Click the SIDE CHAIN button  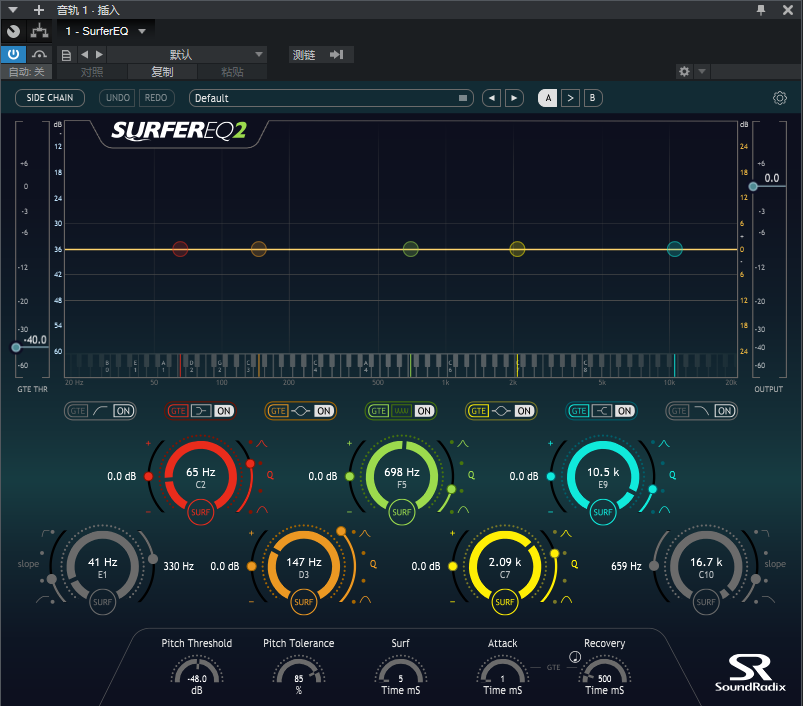pos(50,98)
